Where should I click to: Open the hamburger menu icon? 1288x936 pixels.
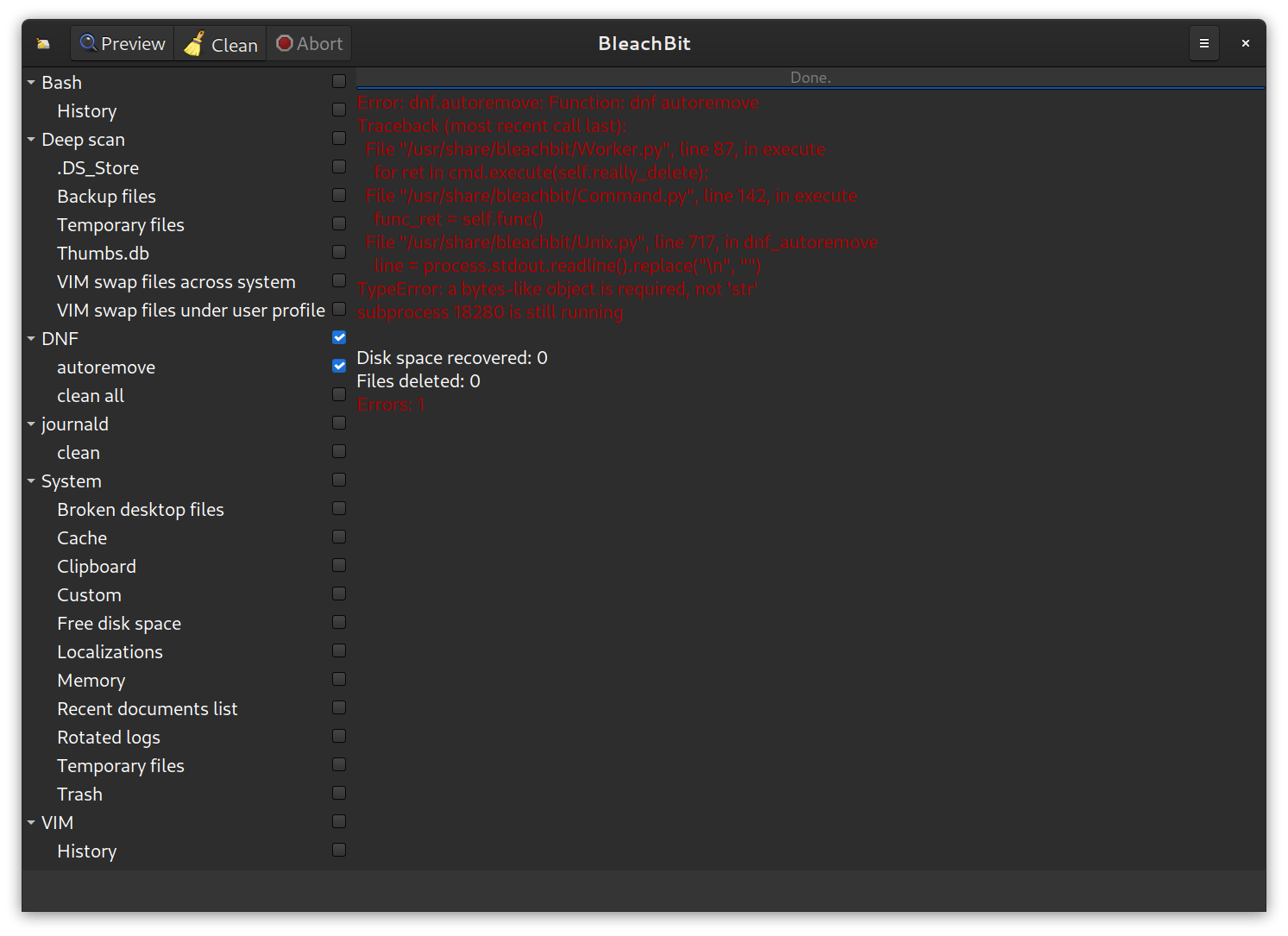(1204, 42)
